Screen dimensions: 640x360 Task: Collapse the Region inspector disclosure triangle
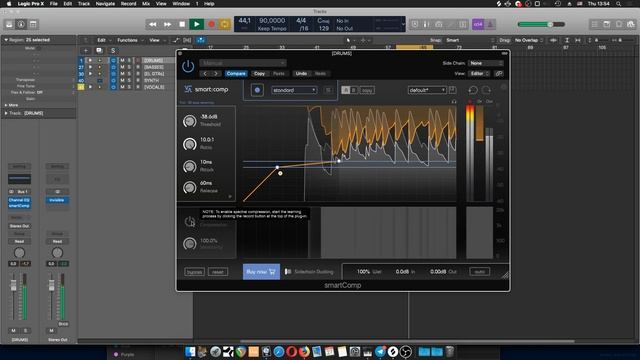6,40
